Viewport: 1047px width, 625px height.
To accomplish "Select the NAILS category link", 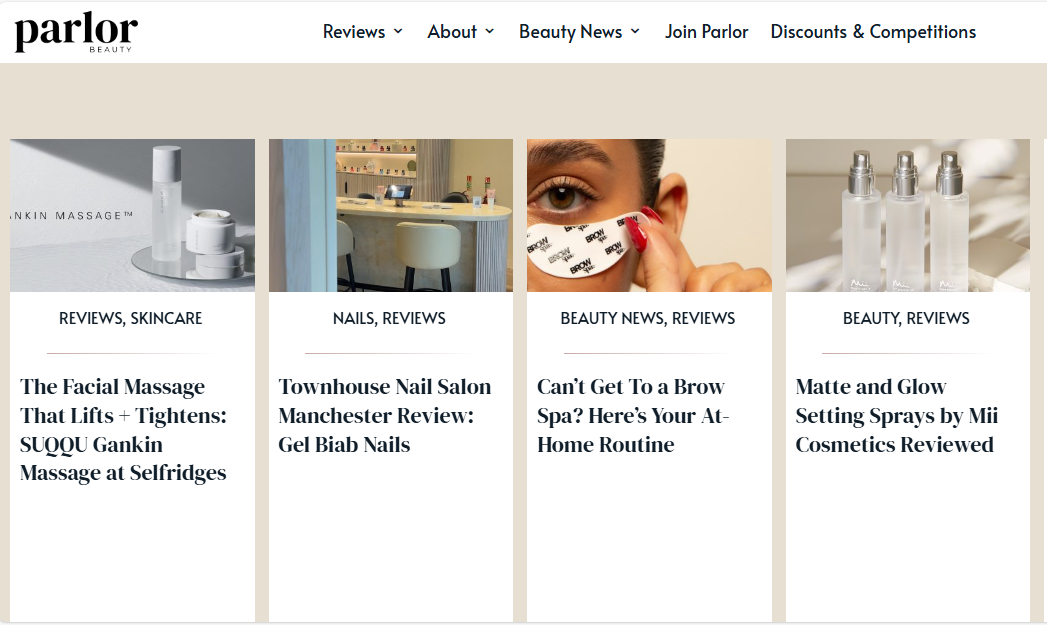I will (355, 319).
